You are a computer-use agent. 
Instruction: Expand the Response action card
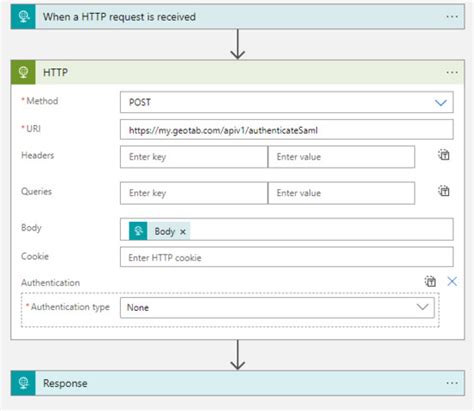point(237,383)
